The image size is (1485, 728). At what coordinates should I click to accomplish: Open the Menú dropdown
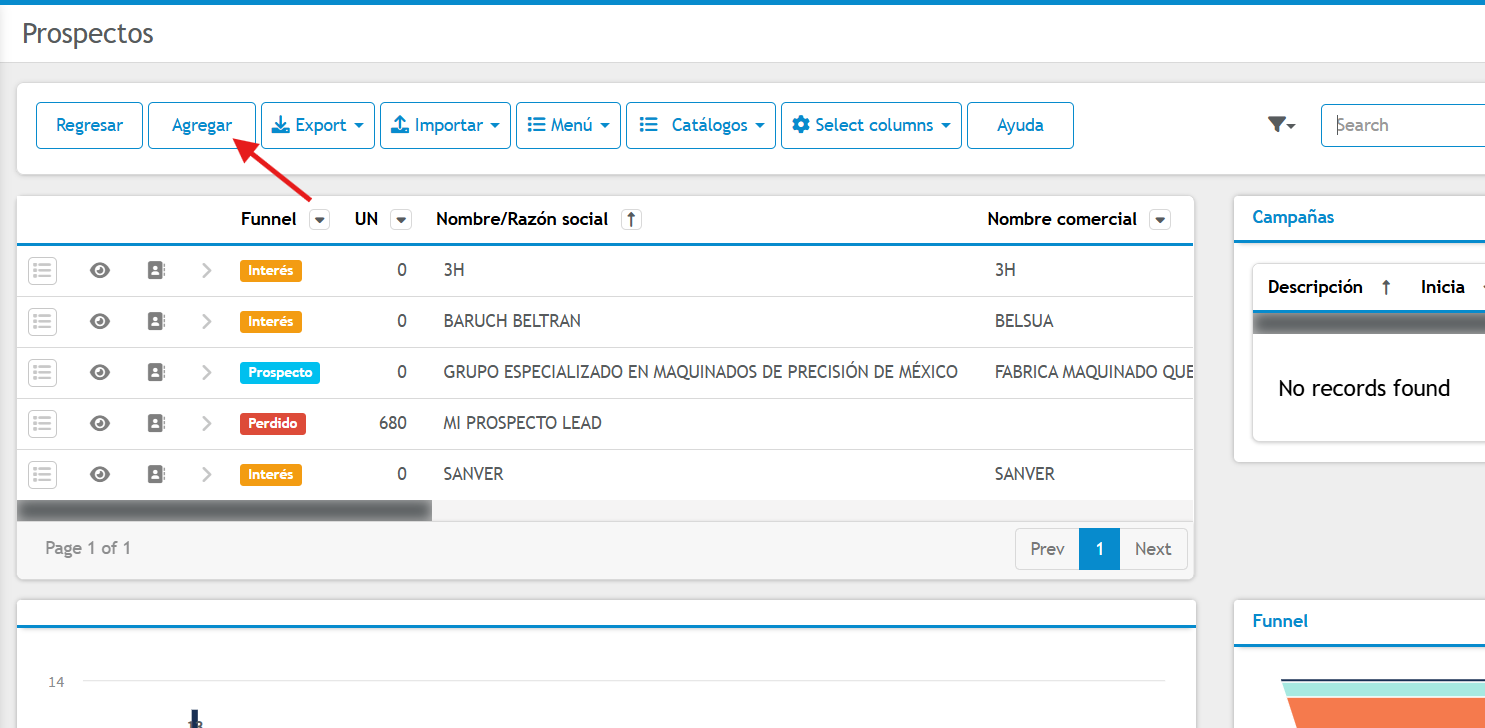coord(568,125)
